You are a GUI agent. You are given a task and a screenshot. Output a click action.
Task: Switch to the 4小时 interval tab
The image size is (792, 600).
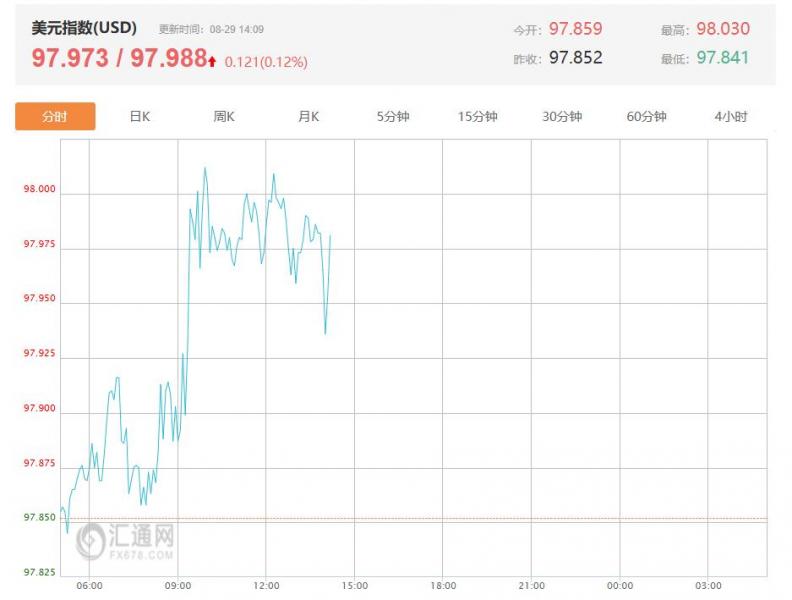730,116
